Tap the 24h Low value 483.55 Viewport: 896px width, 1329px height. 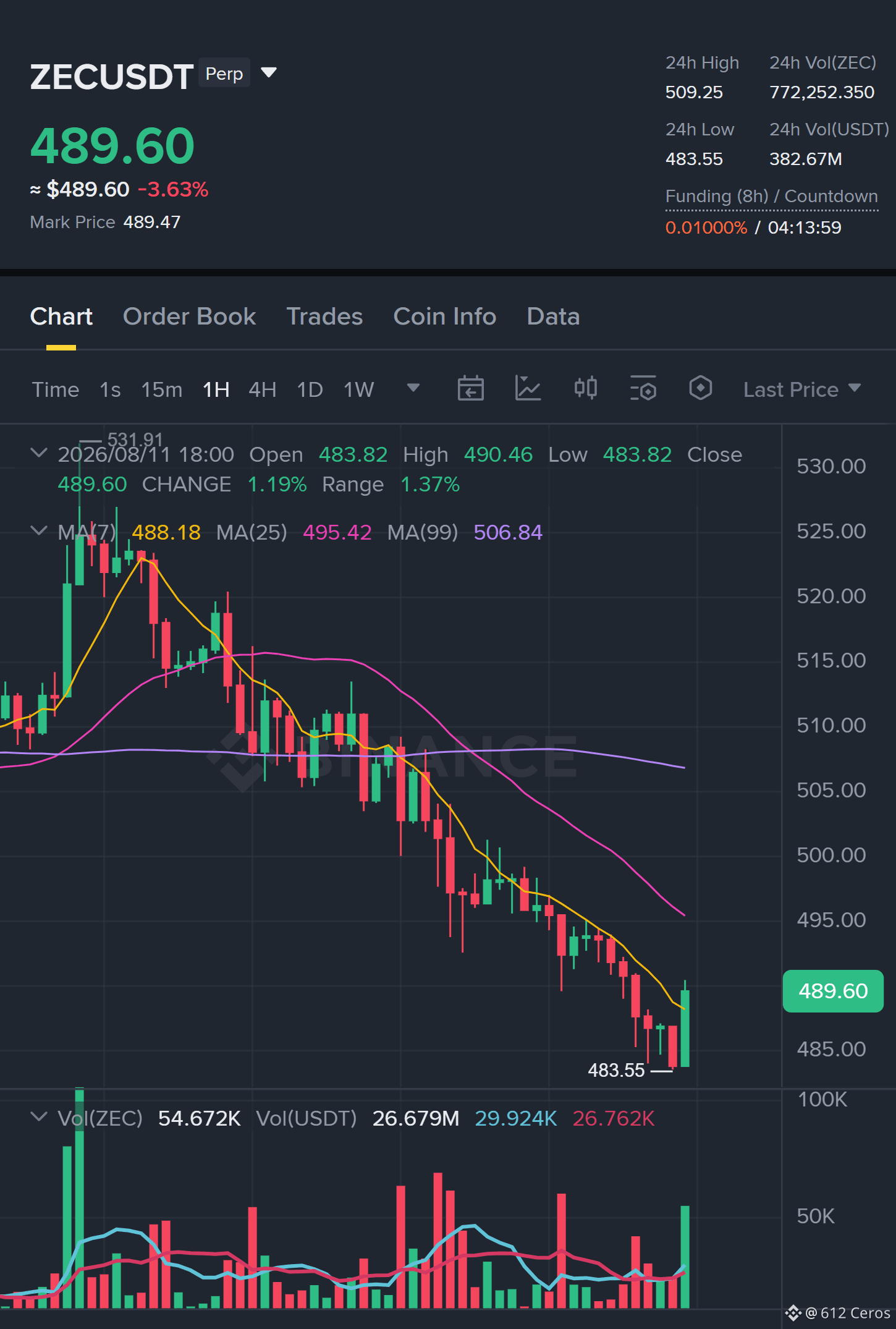click(694, 159)
